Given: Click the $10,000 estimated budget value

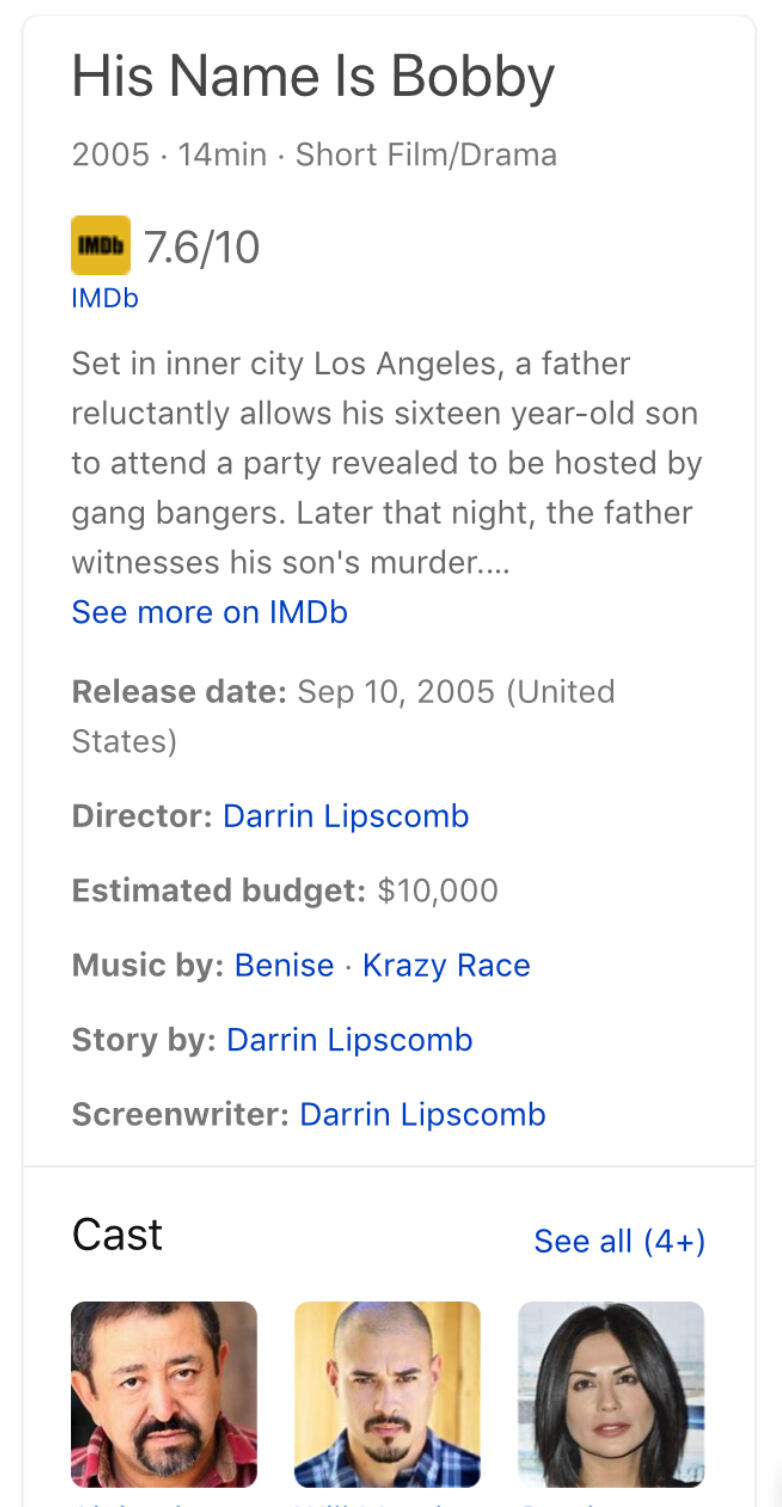Looking at the screenshot, I should [x=437, y=890].
